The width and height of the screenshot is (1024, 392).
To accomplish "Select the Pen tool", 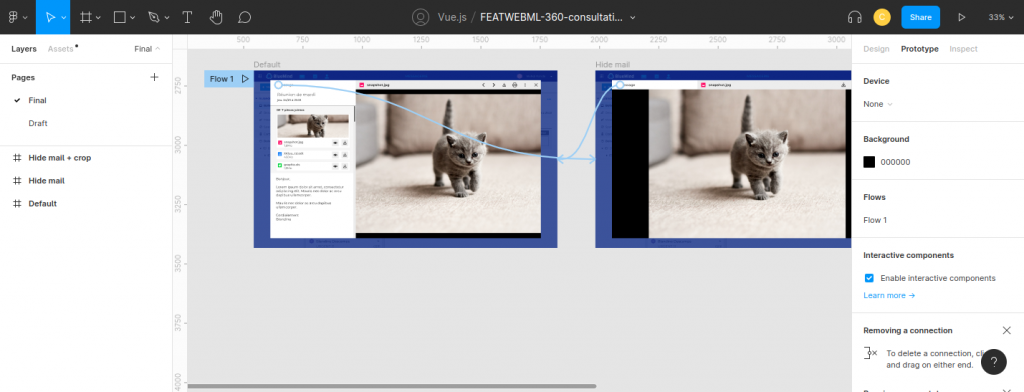I will click(153, 17).
